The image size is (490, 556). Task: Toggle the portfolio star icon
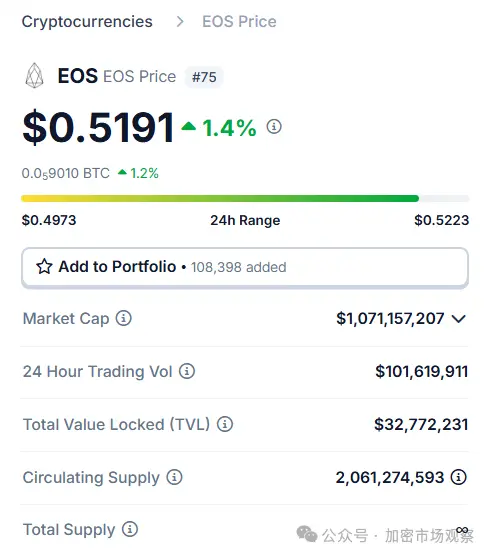pyautogui.click(x=44, y=267)
